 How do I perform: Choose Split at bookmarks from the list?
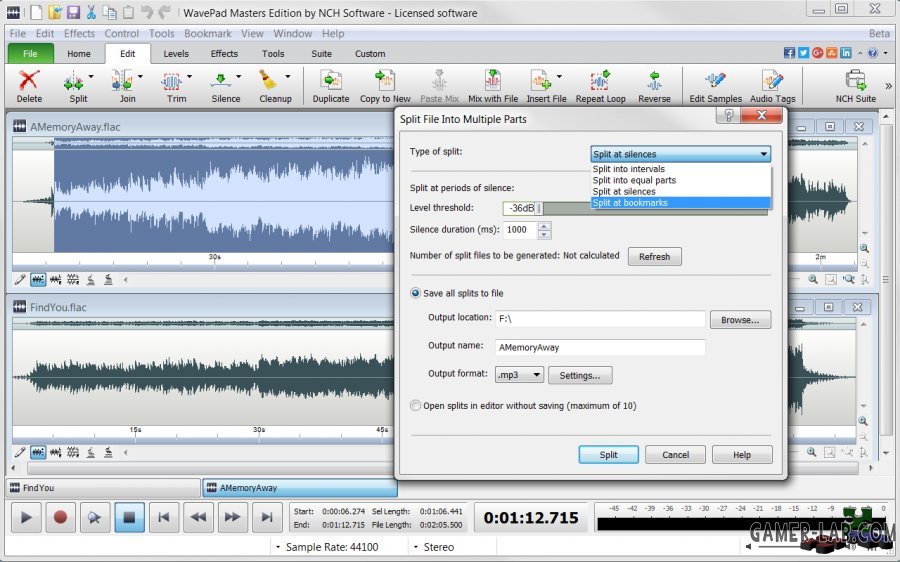click(x=680, y=203)
